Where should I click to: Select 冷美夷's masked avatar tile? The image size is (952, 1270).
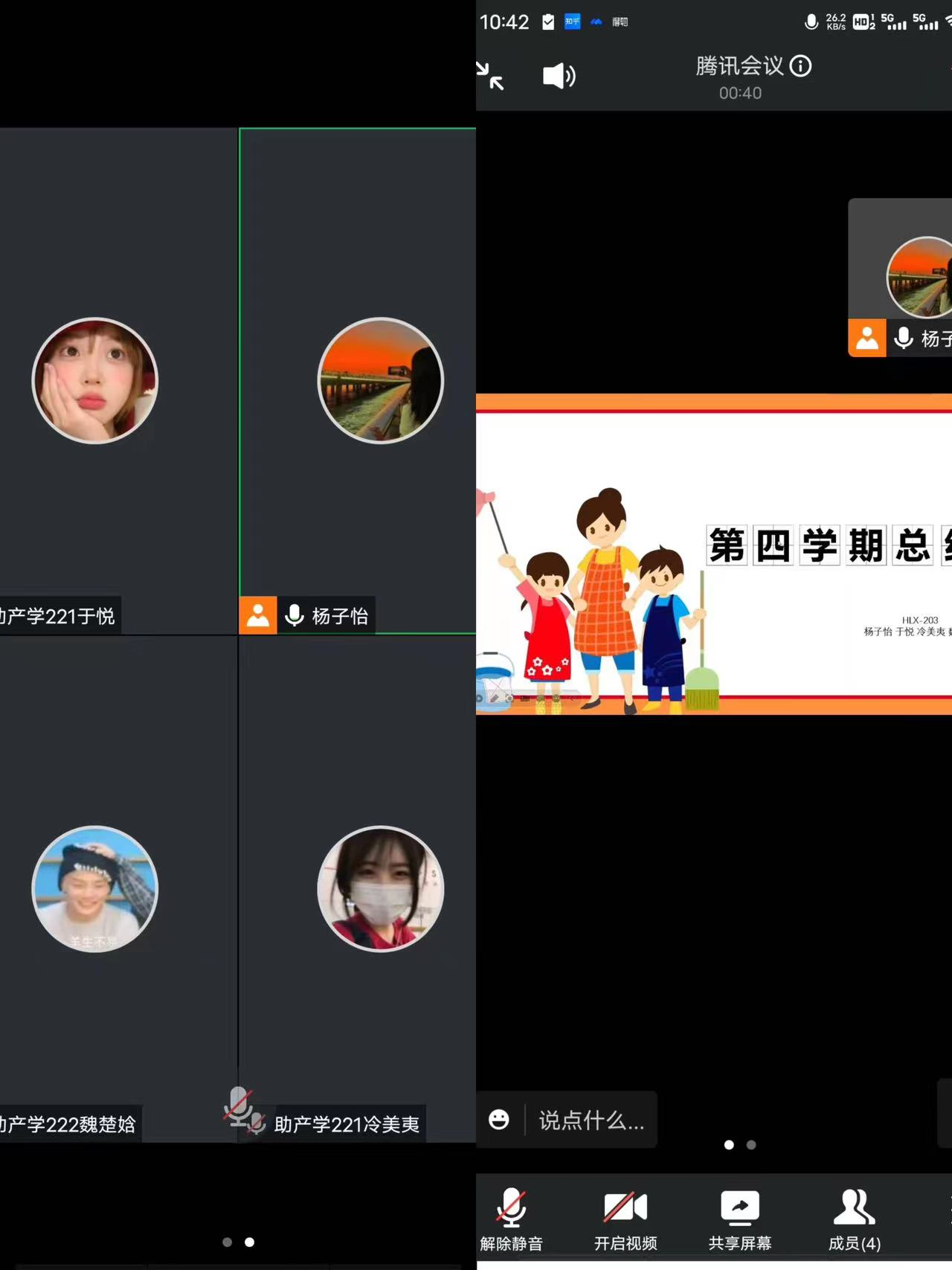click(x=380, y=889)
